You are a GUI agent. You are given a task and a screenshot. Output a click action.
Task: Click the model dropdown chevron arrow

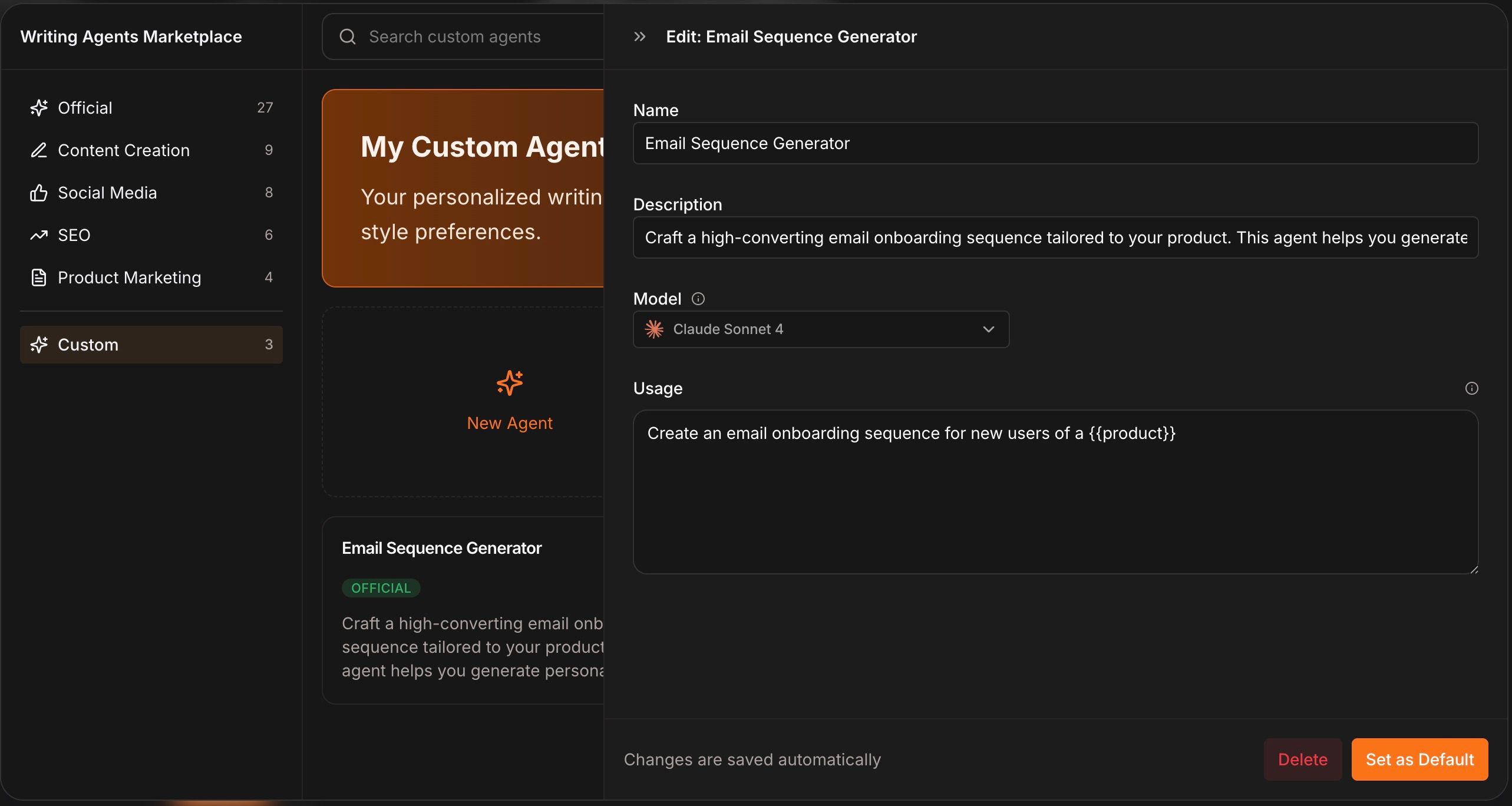click(989, 329)
